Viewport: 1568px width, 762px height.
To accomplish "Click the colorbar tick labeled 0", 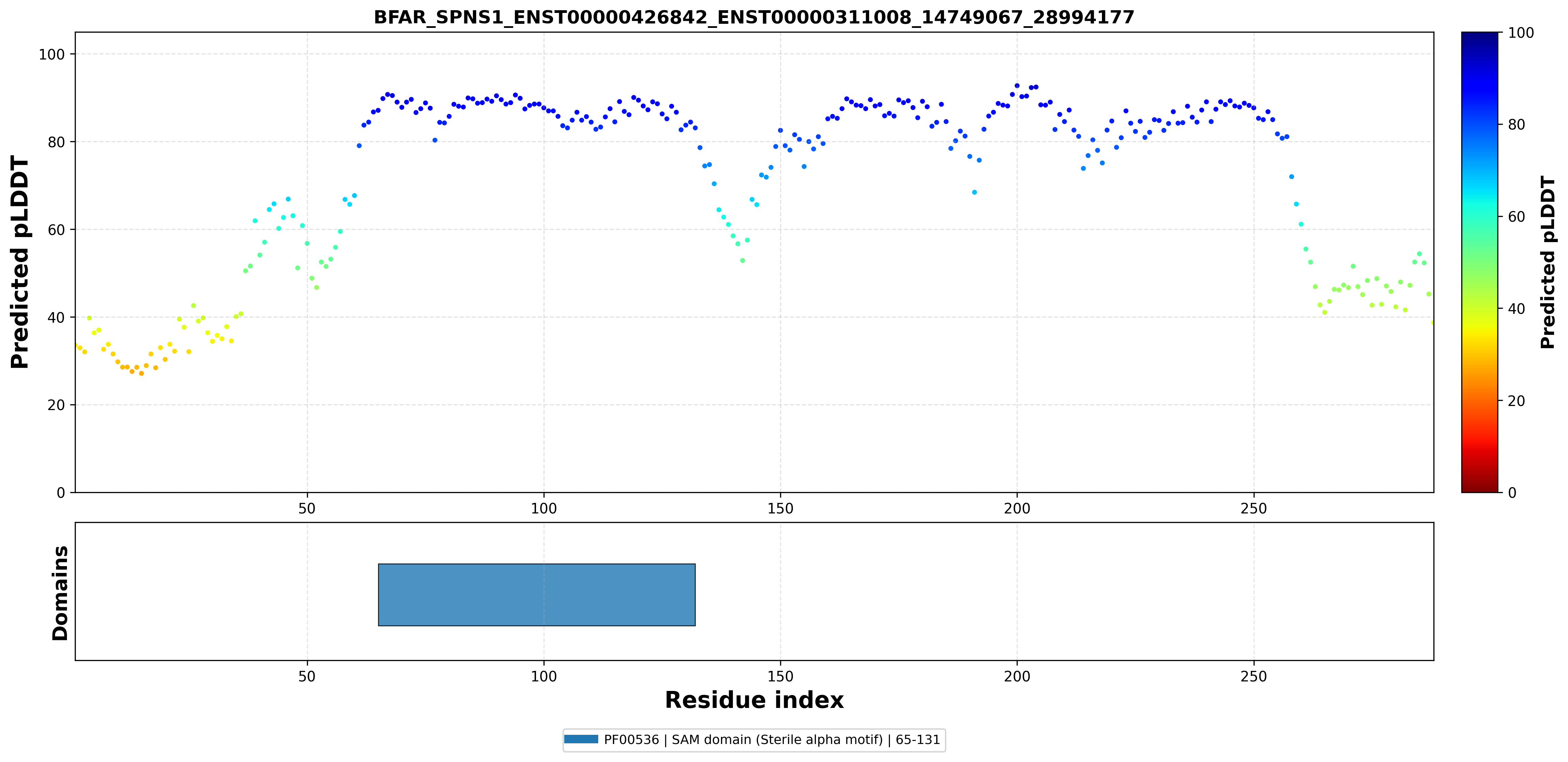I will pyautogui.click(x=1511, y=493).
